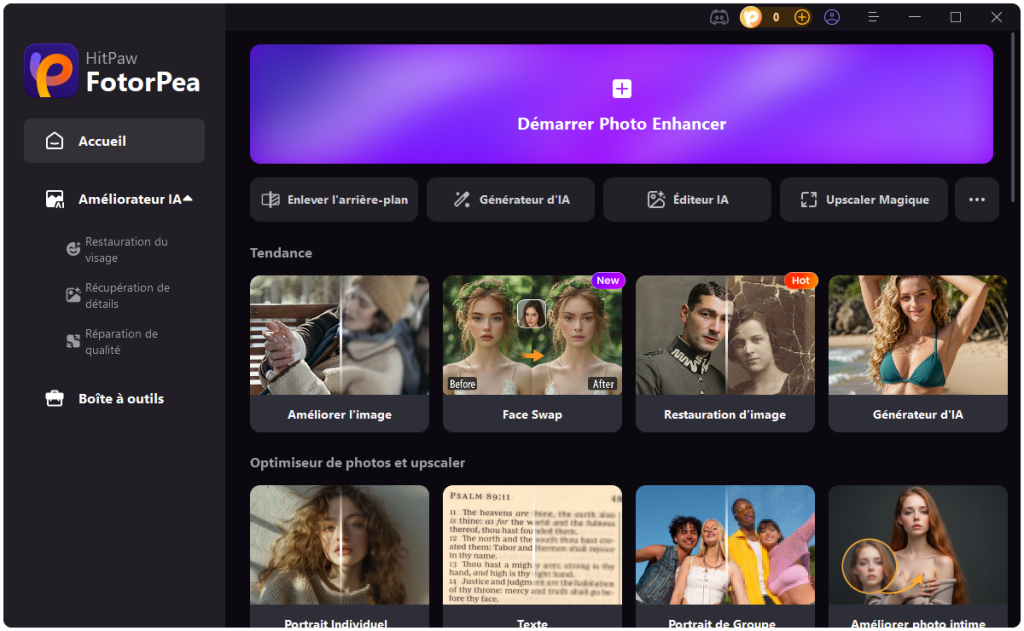Select Réparation de qualité

coord(120,342)
